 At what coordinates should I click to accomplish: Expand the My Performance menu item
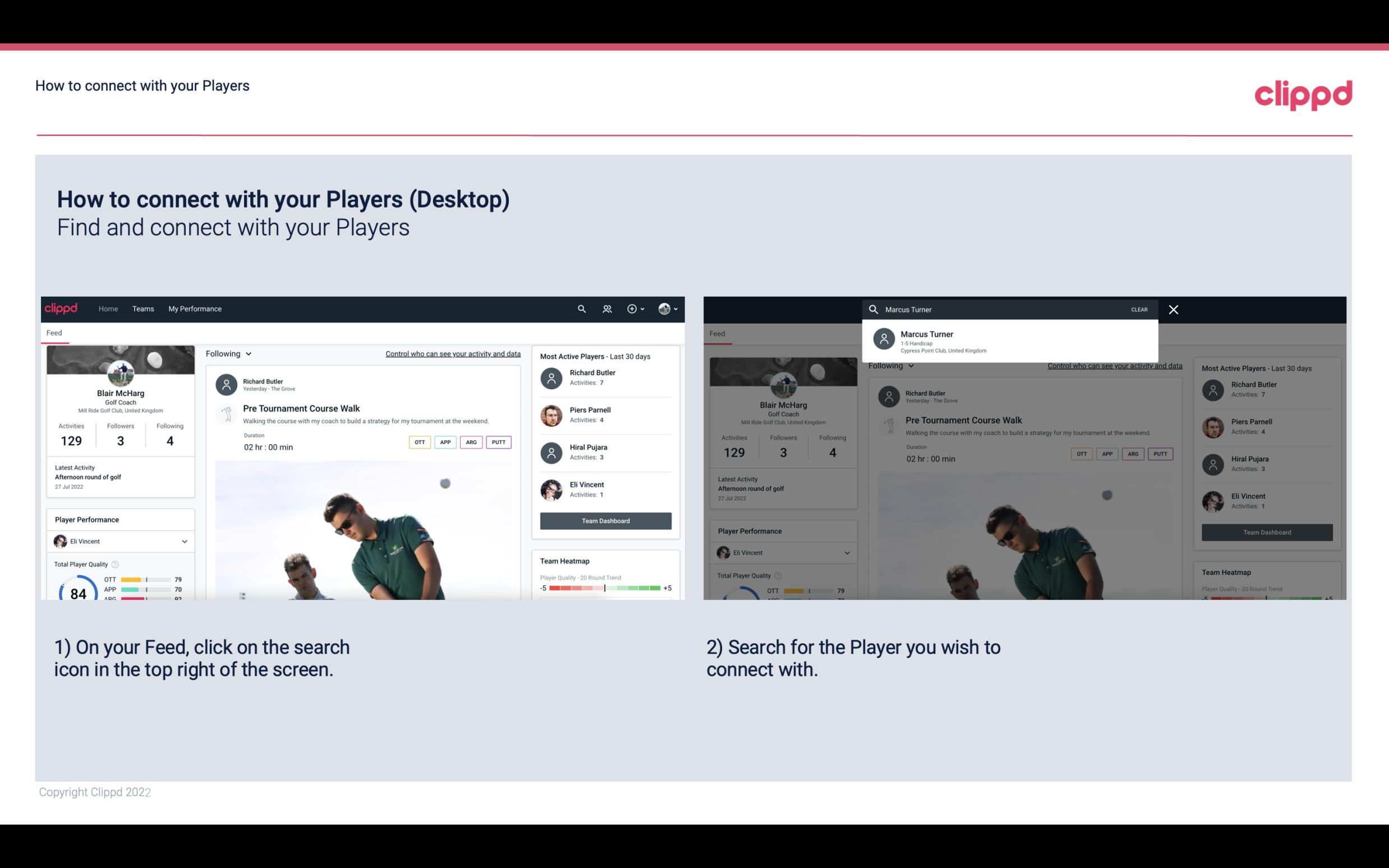point(195,308)
